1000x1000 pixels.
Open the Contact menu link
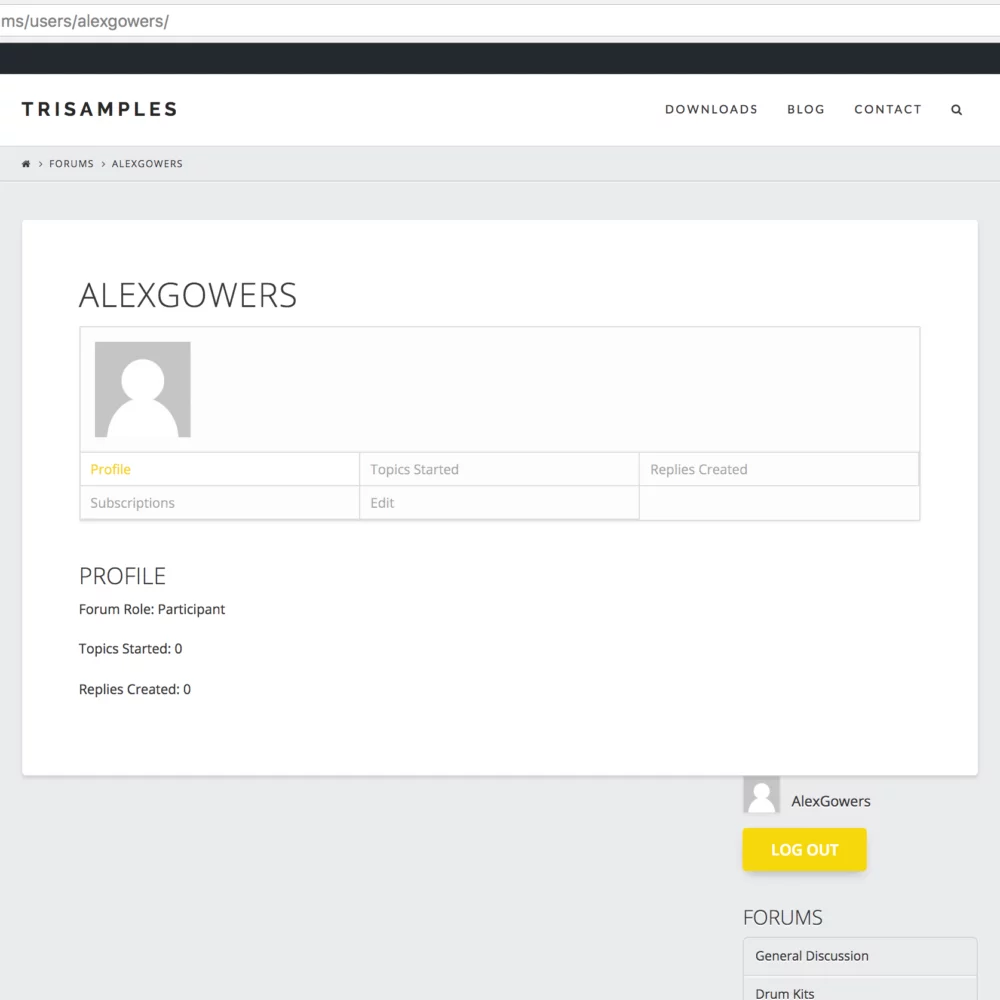tap(888, 109)
